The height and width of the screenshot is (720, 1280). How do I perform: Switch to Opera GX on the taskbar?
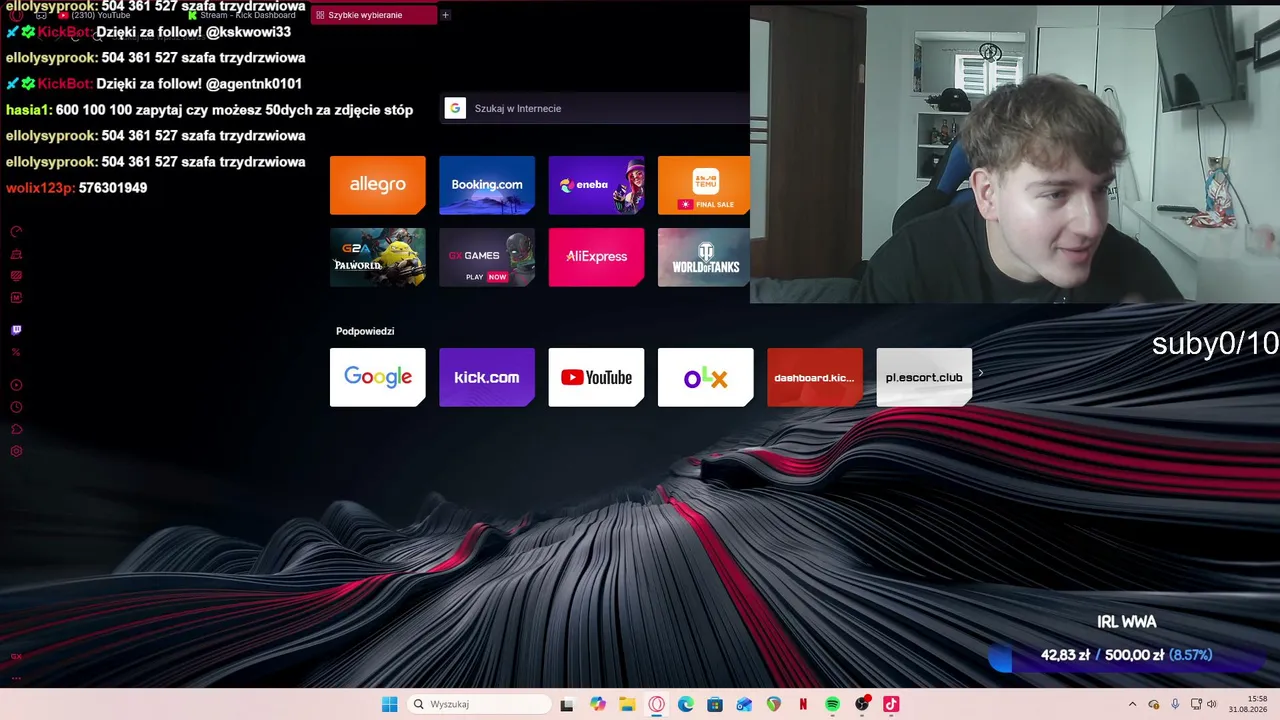(x=656, y=704)
